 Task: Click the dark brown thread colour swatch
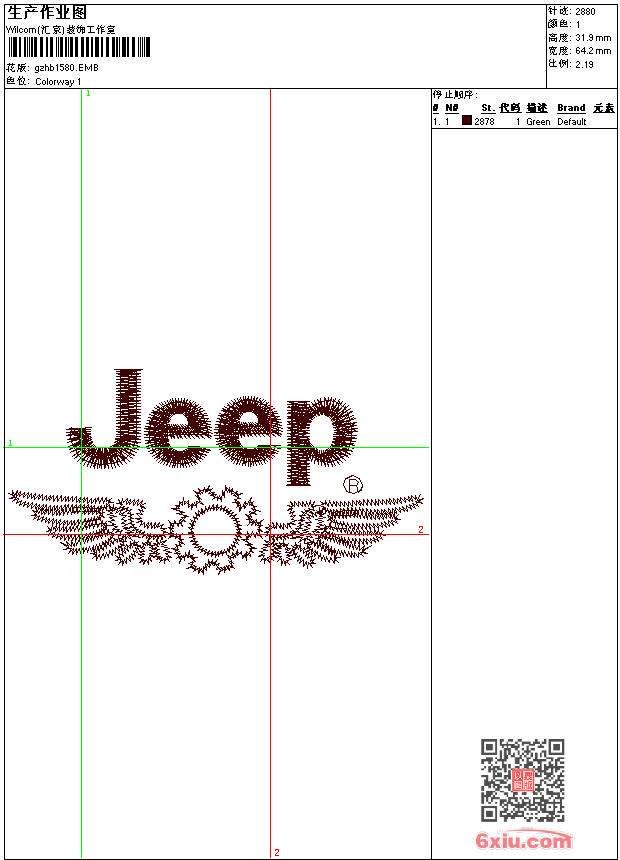pyautogui.click(x=467, y=121)
